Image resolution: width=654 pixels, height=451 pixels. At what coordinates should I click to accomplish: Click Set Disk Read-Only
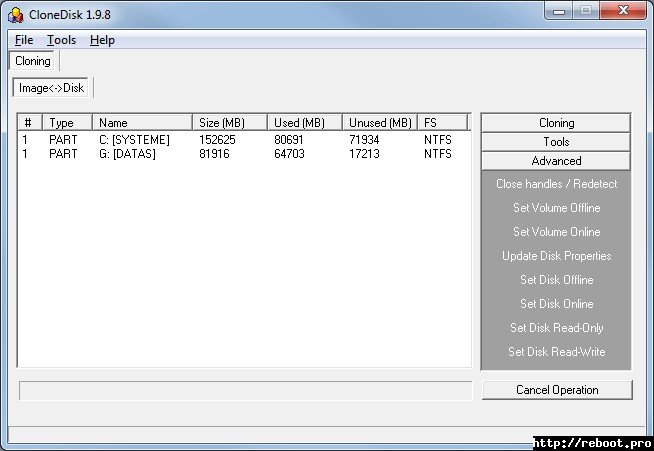(556, 328)
